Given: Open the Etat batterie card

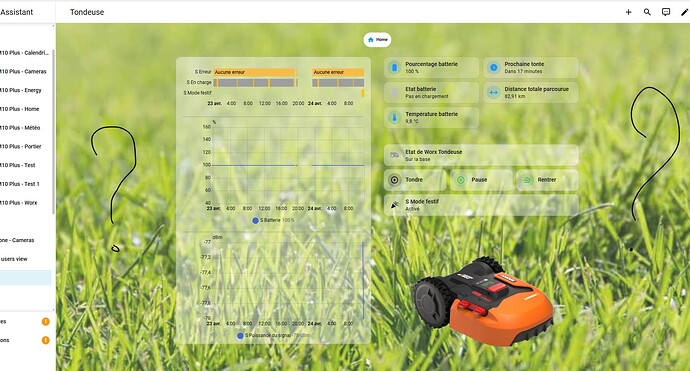Looking at the screenshot, I should point(432,92).
